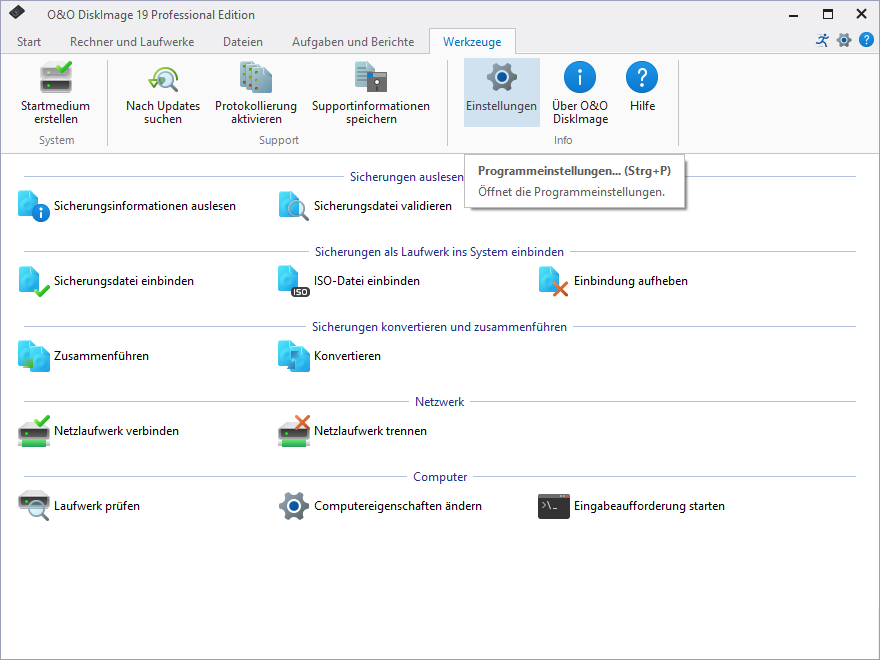880x660 pixels.
Task: Click the Eingabeaufforderung starten terminal icon
Action: (553, 506)
